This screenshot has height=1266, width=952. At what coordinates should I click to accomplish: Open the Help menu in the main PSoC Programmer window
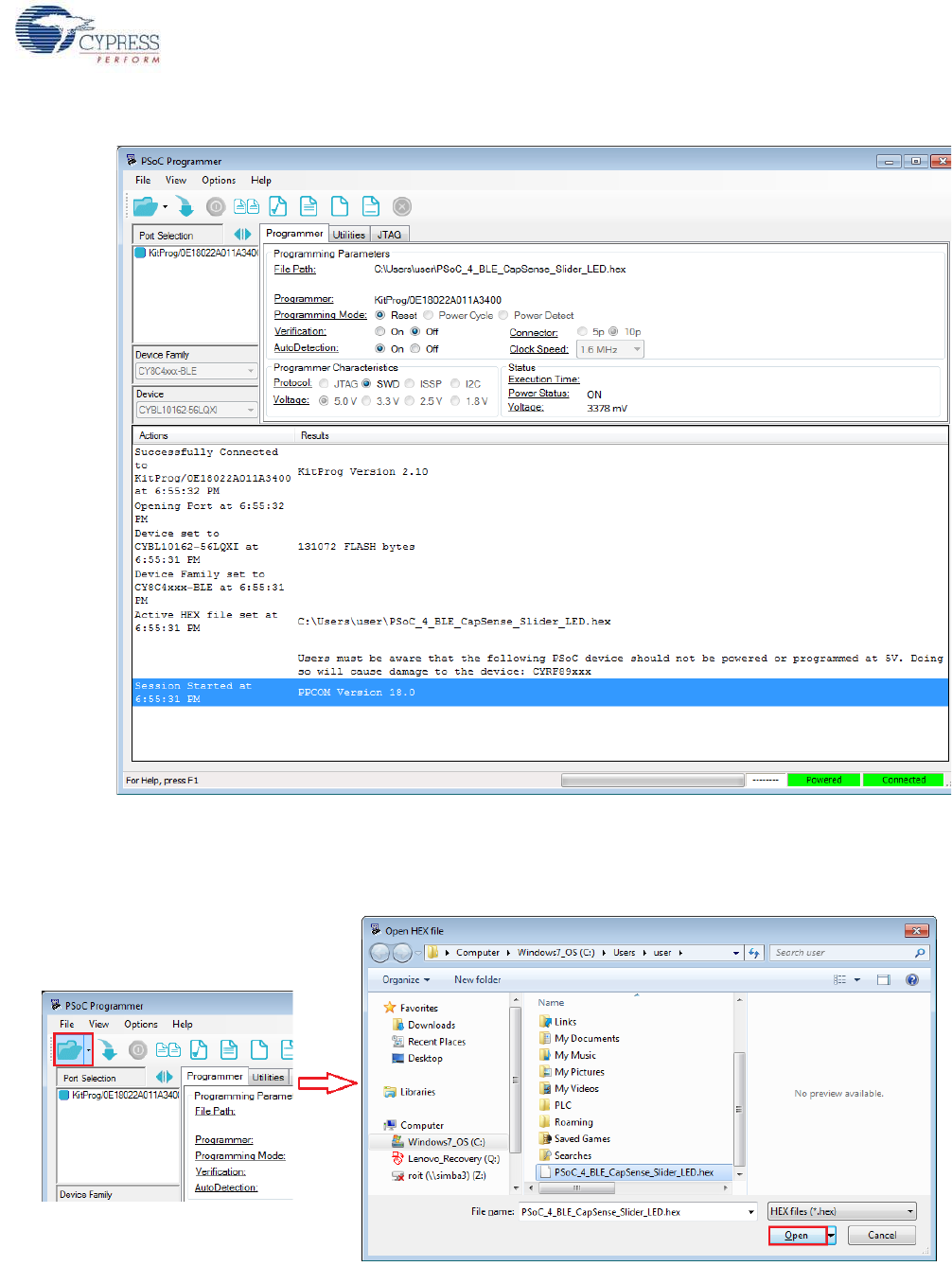coord(261,180)
